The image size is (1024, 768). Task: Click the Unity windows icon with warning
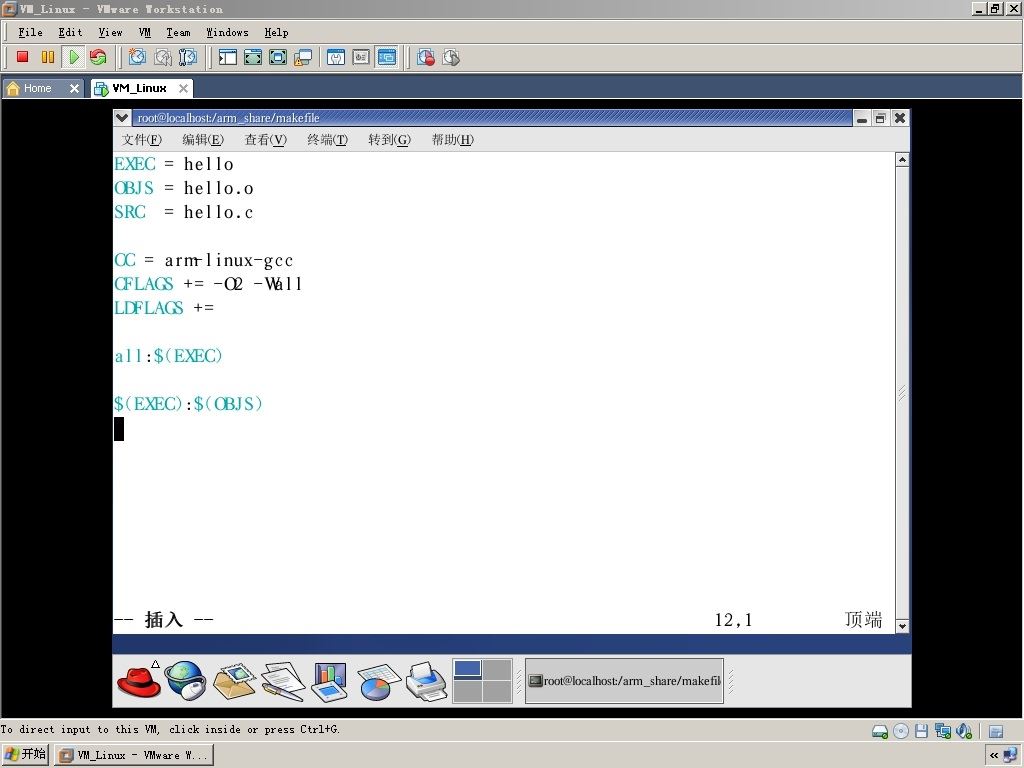[x=303, y=57]
